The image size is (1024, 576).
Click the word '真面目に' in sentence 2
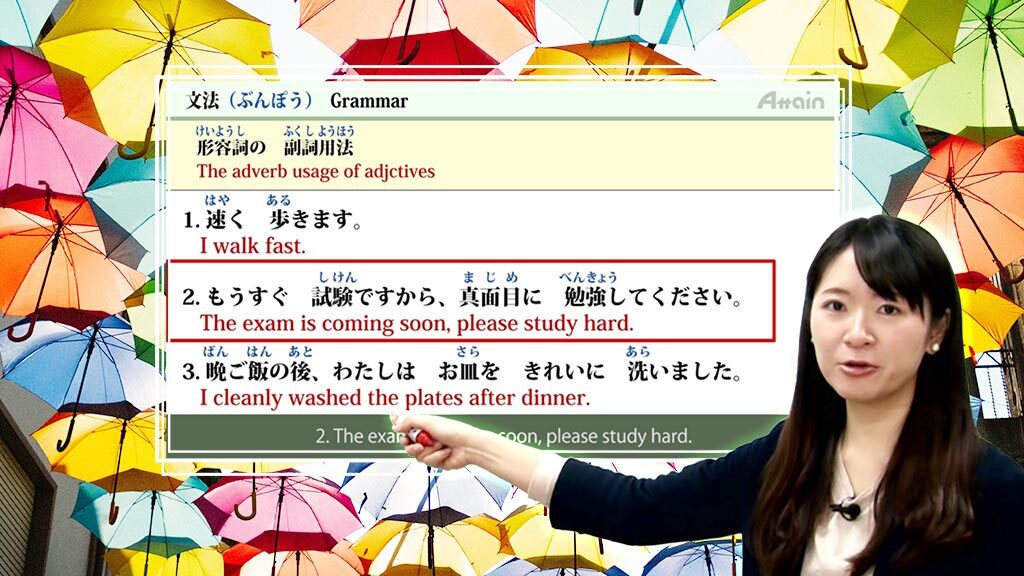500,298
